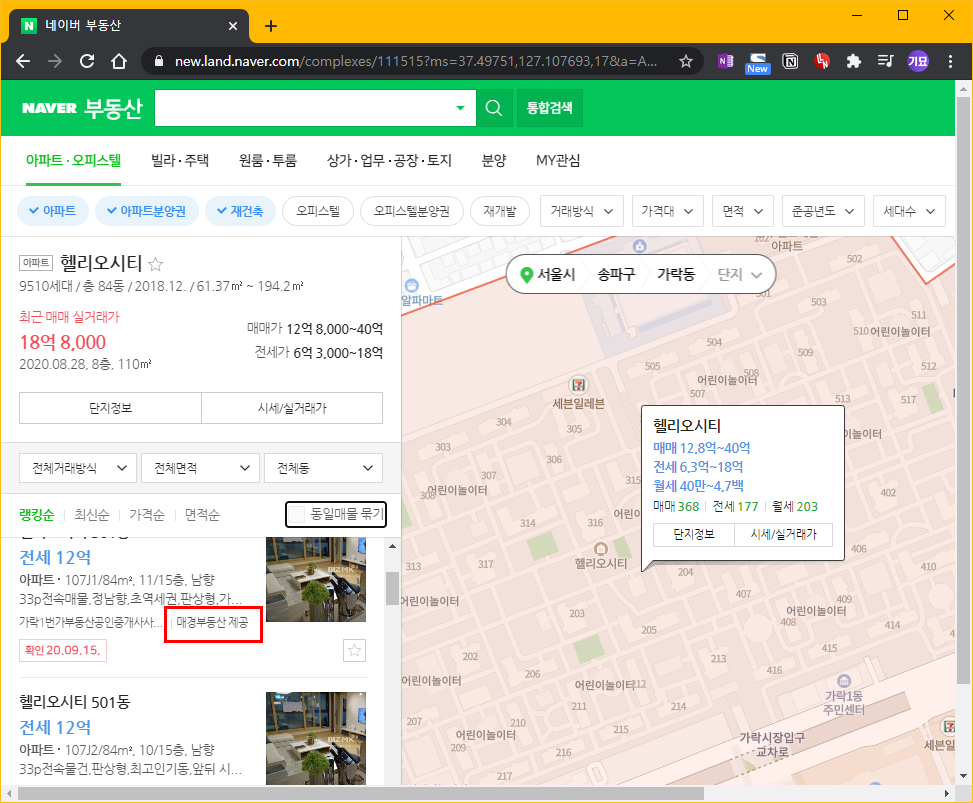Close the 네이버 부동산 tab
The height and width of the screenshot is (803, 973).
pos(233,26)
